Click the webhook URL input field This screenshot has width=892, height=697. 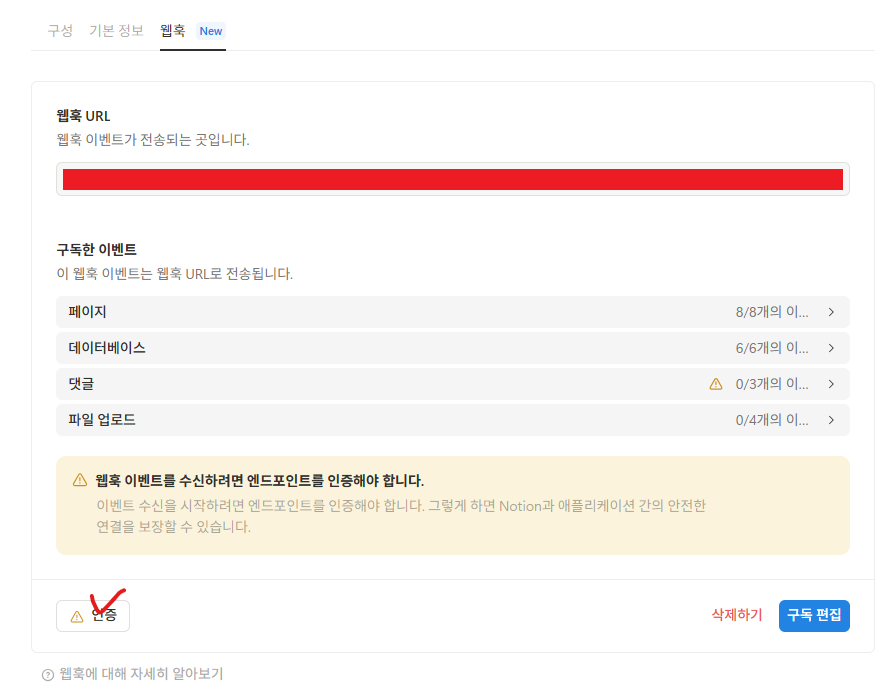pos(453,179)
